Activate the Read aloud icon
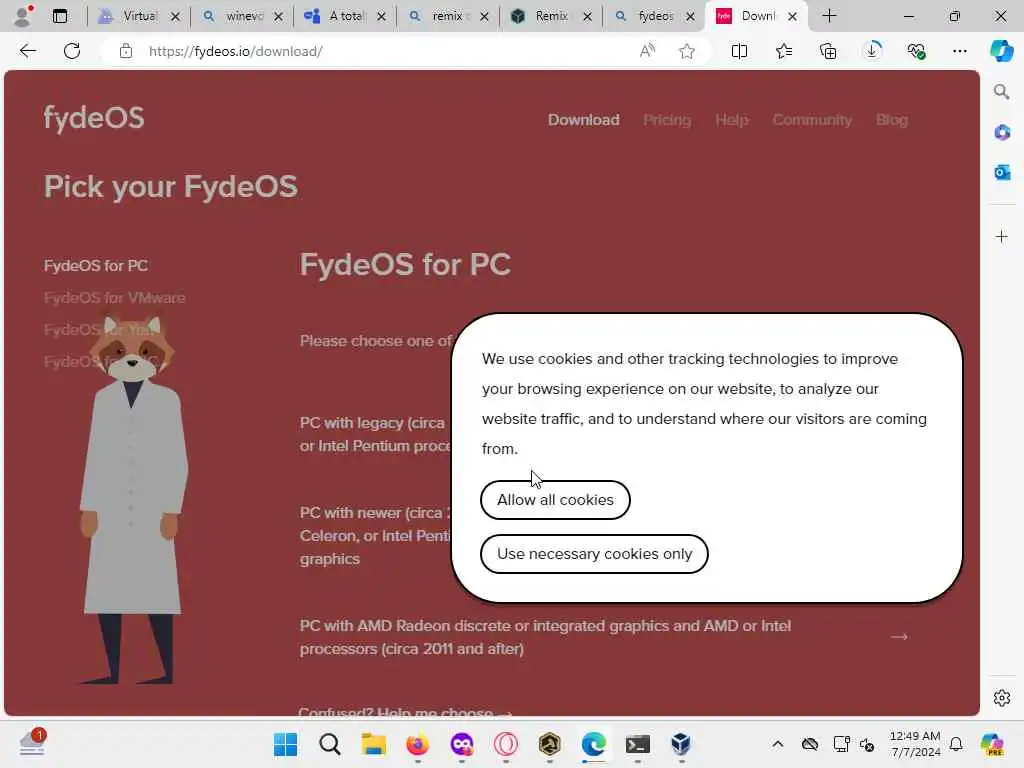 [x=647, y=51]
